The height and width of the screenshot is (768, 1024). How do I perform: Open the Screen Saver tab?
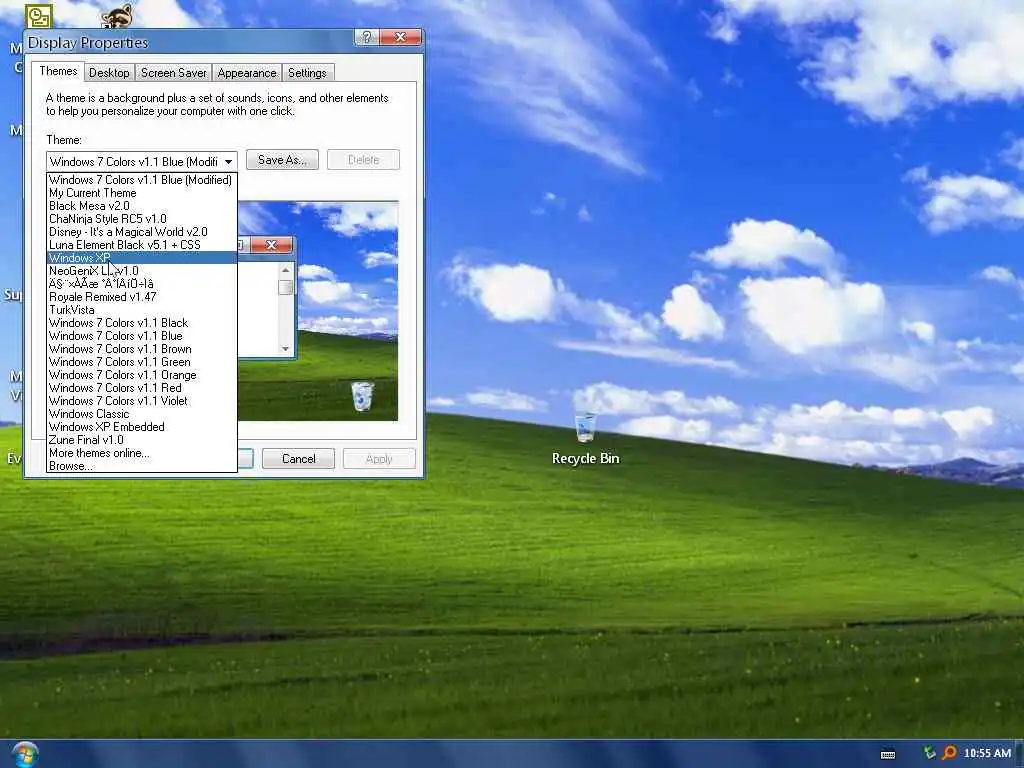point(174,72)
